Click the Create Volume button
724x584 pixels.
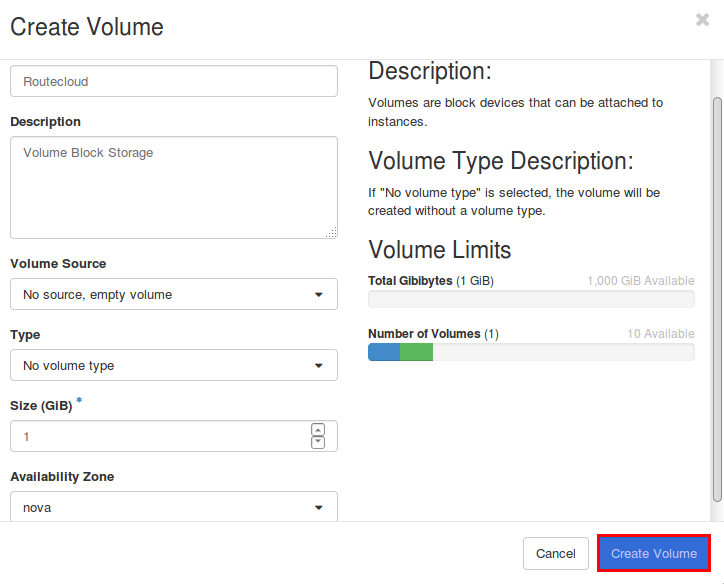(x=654, y=554)
